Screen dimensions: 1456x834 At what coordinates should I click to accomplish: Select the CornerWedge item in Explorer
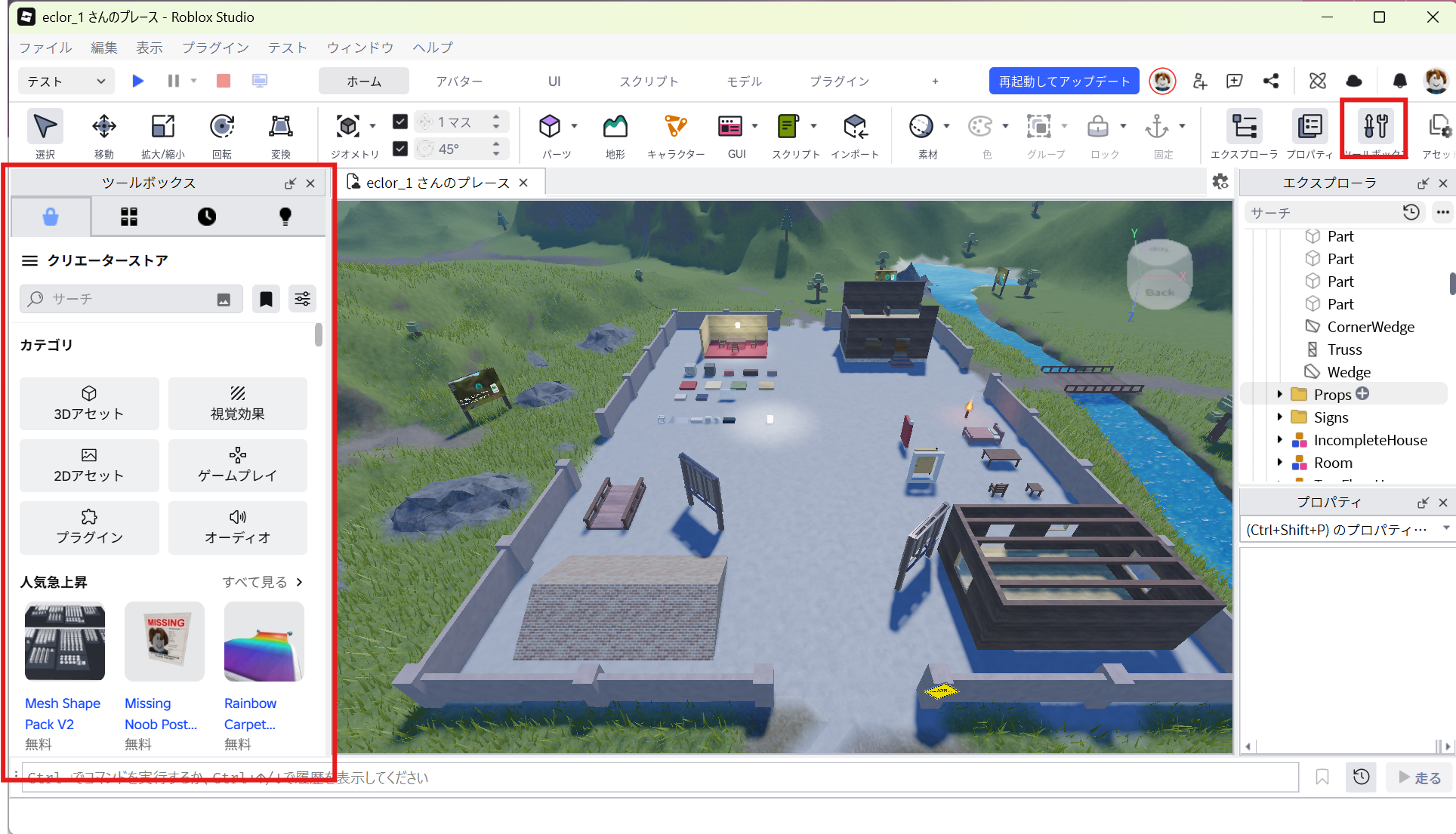coord(1371,327)
